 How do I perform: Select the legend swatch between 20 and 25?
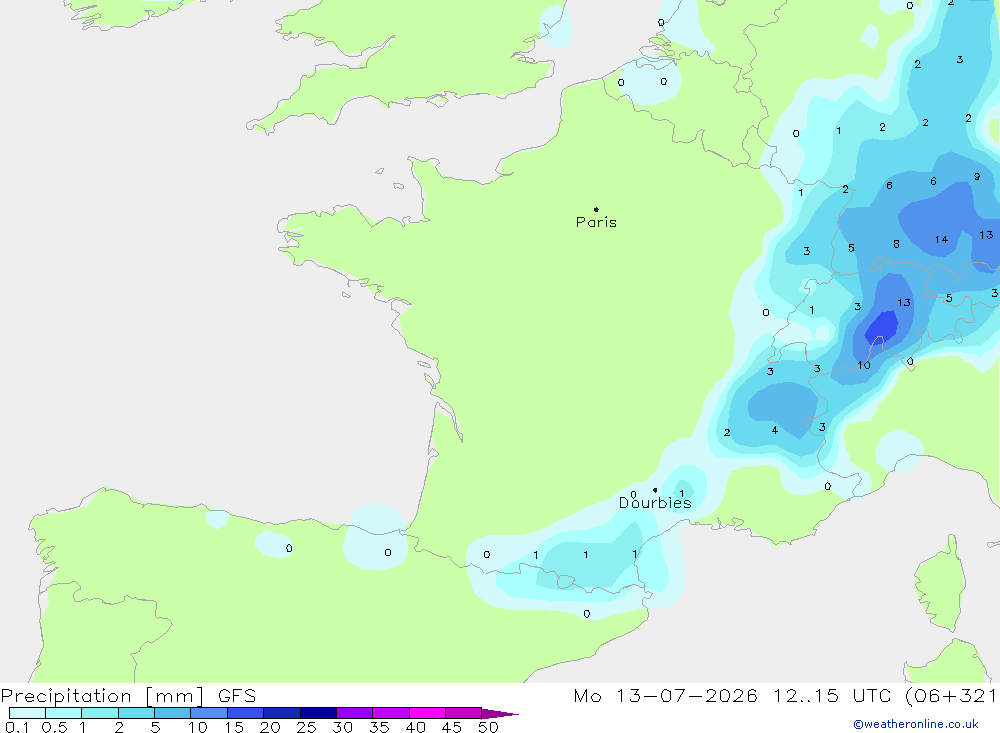[x=282, y=713]
